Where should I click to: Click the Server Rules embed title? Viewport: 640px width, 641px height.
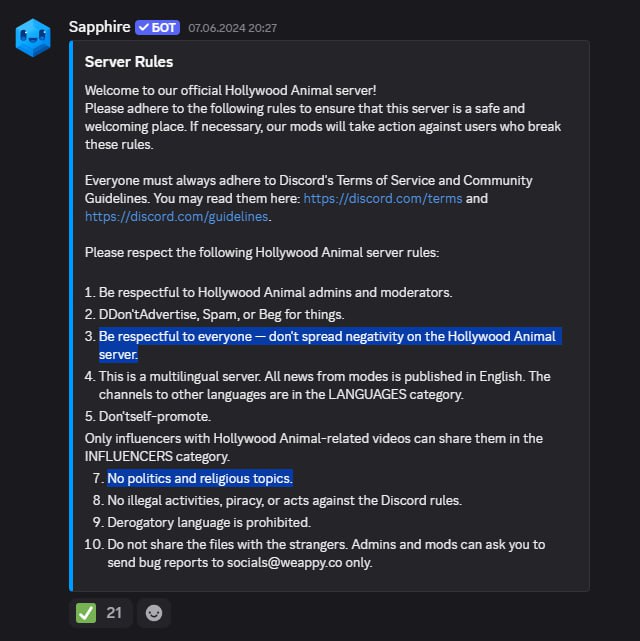(x=129, y=62)
